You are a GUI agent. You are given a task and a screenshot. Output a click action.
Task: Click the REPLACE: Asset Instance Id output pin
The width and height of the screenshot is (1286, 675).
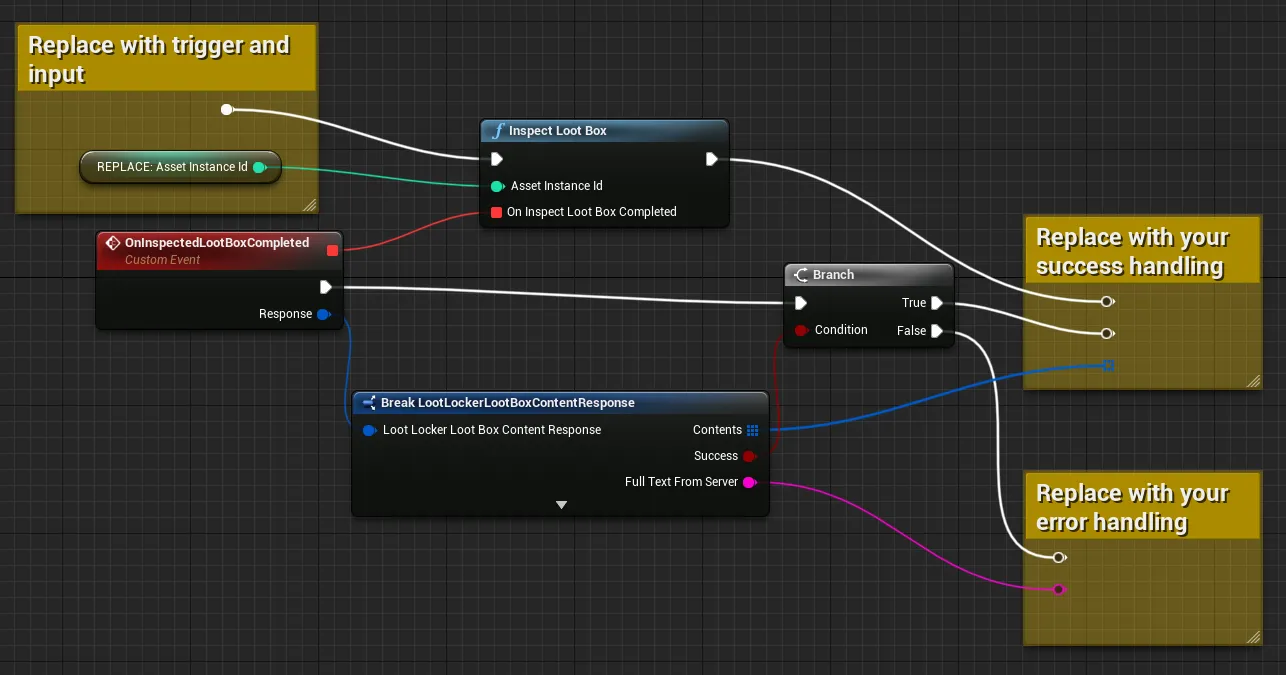click(x=260, y=167)
